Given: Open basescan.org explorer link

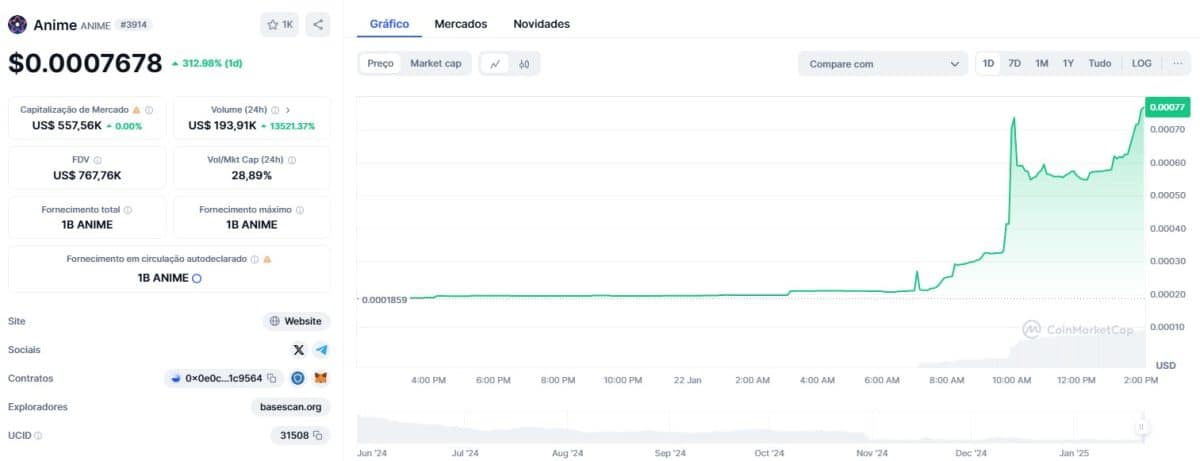Looking at the screenshot, I should pos(290,407).
